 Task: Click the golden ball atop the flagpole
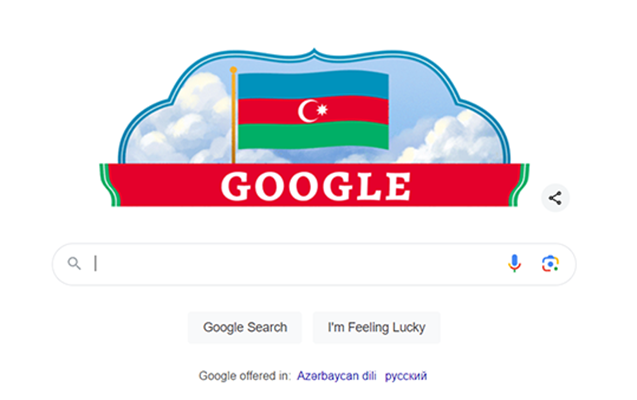(233, 70)
